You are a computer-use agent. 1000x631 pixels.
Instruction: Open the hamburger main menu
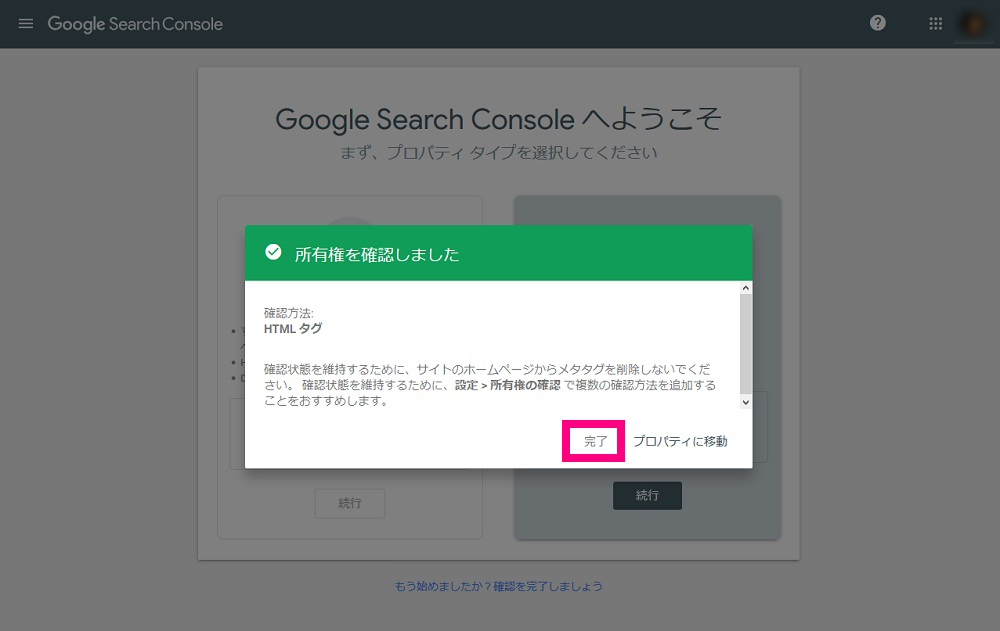[x=26, y=24]
